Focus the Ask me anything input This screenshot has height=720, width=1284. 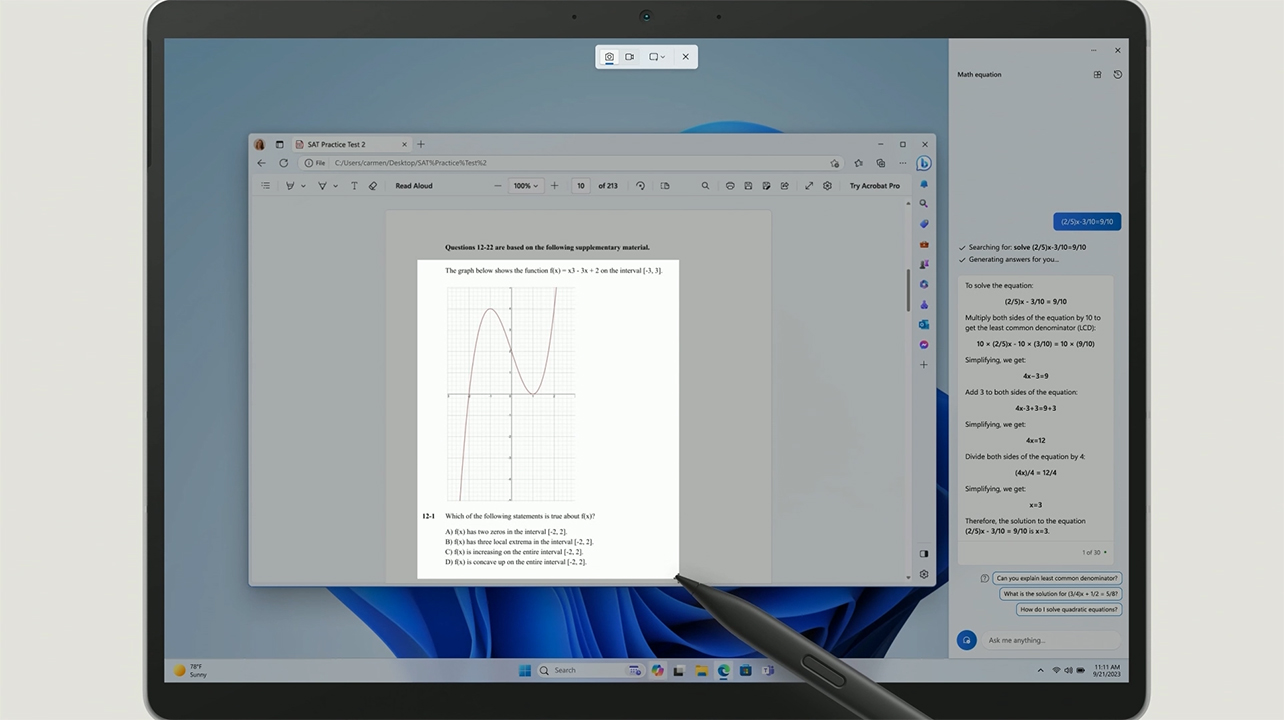pyautogui.click(x=1051, y=640)
